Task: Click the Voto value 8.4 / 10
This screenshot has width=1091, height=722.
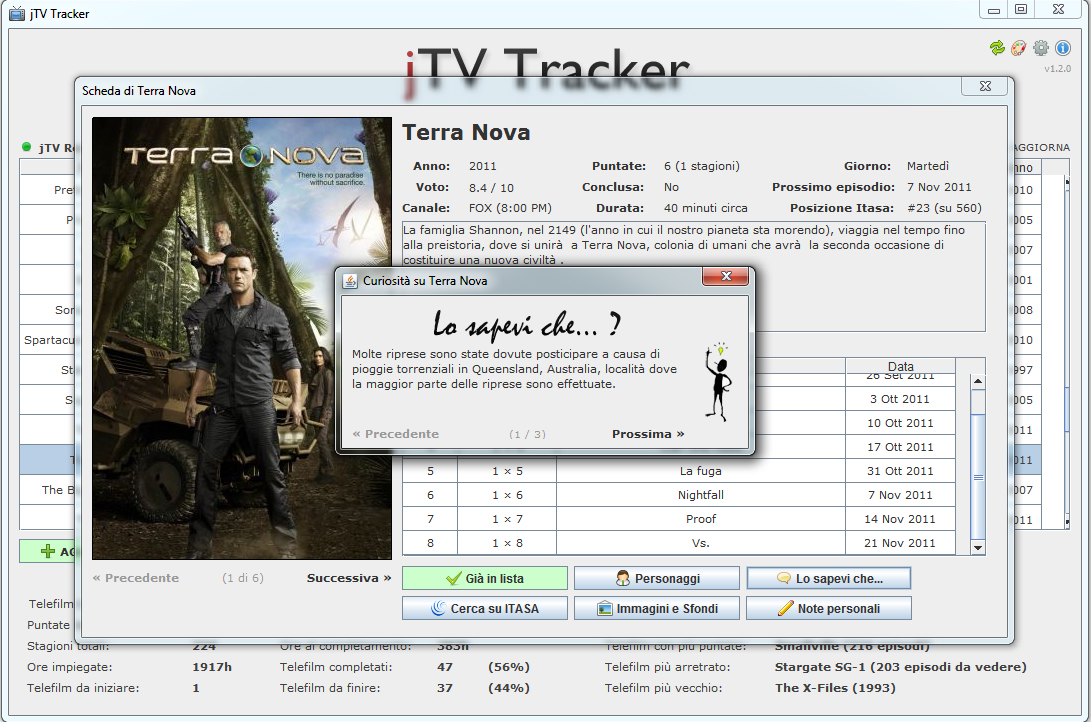Action: [x=491, y=188]
